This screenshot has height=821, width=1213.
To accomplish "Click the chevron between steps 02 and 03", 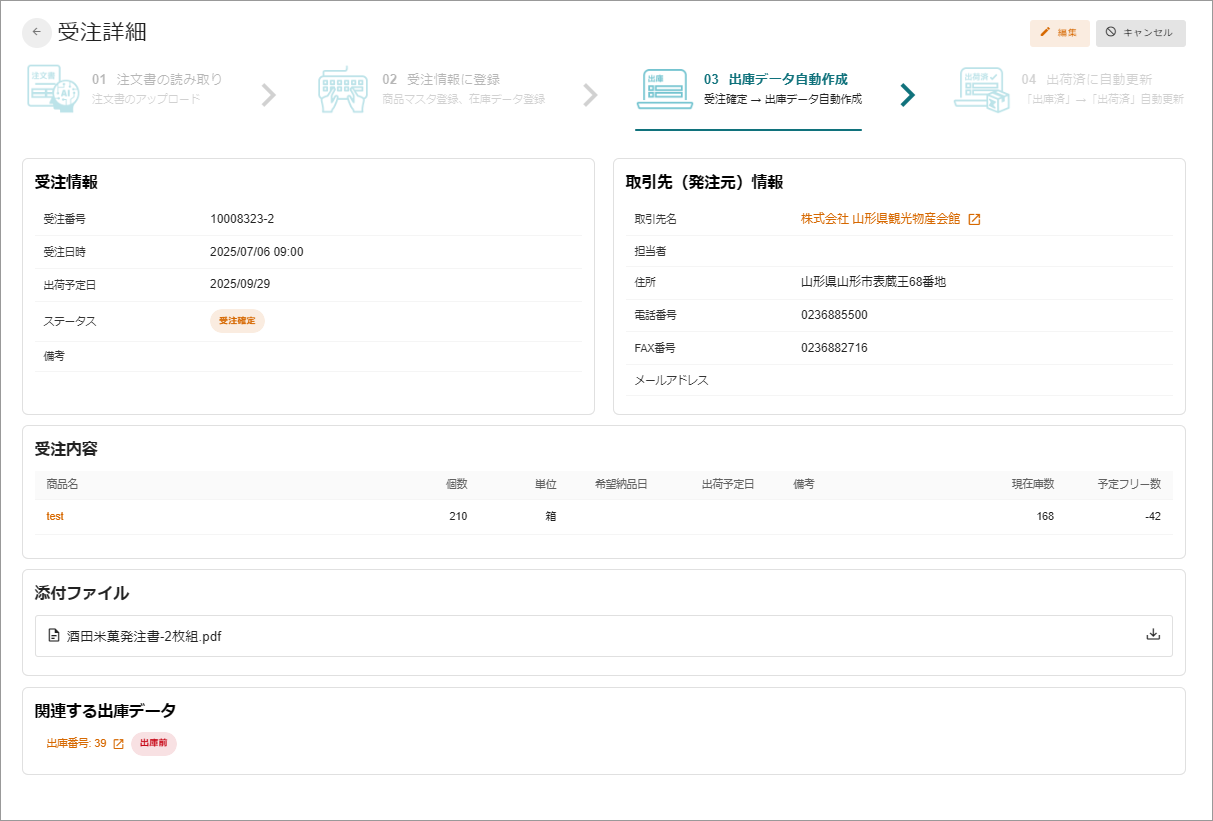I will [590, 95].
